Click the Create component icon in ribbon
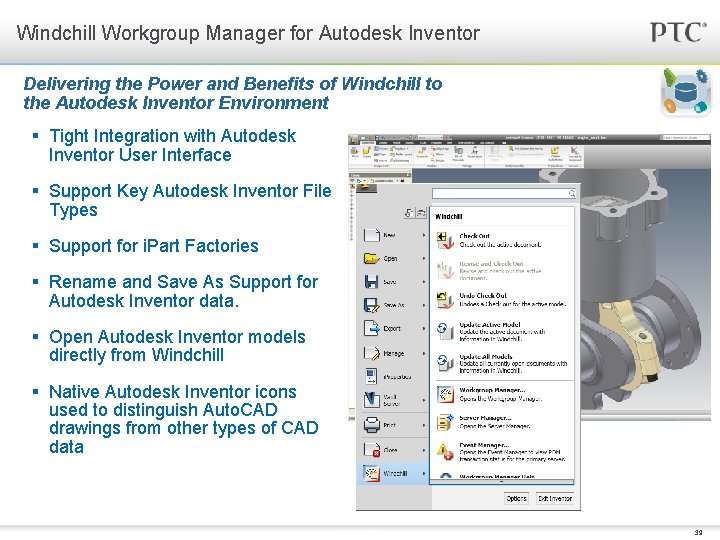Screen dimensions: 720x540 click(367, 150)
